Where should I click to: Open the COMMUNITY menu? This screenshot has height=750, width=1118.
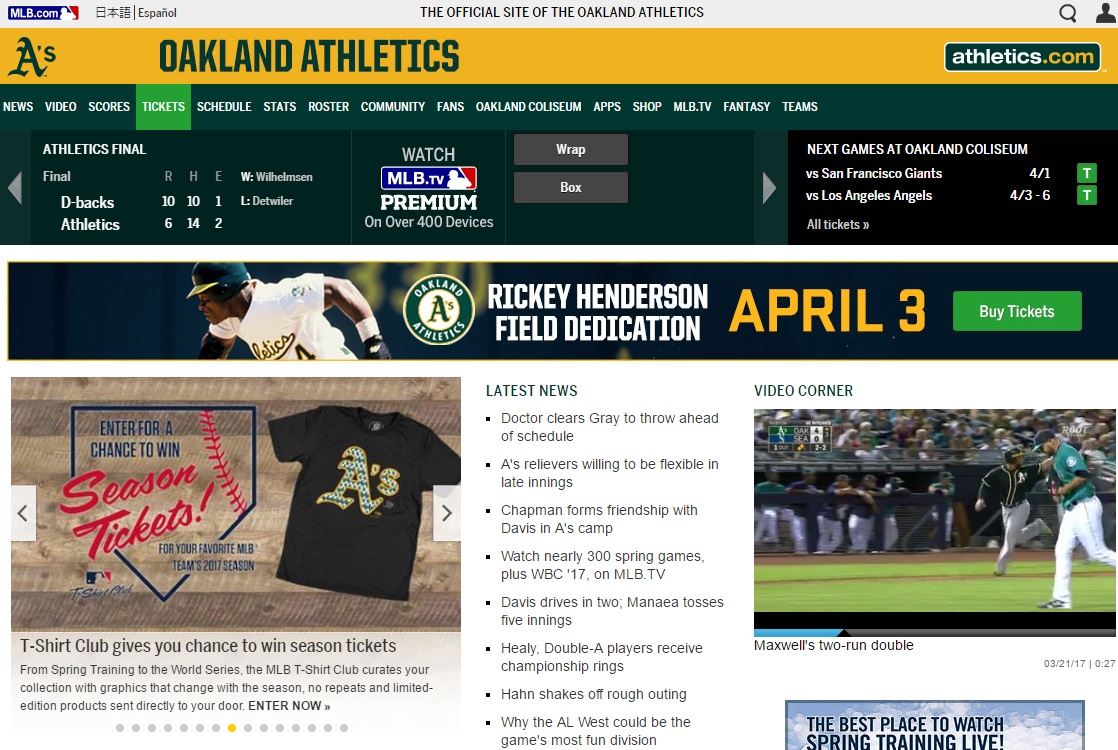[393, 107]
